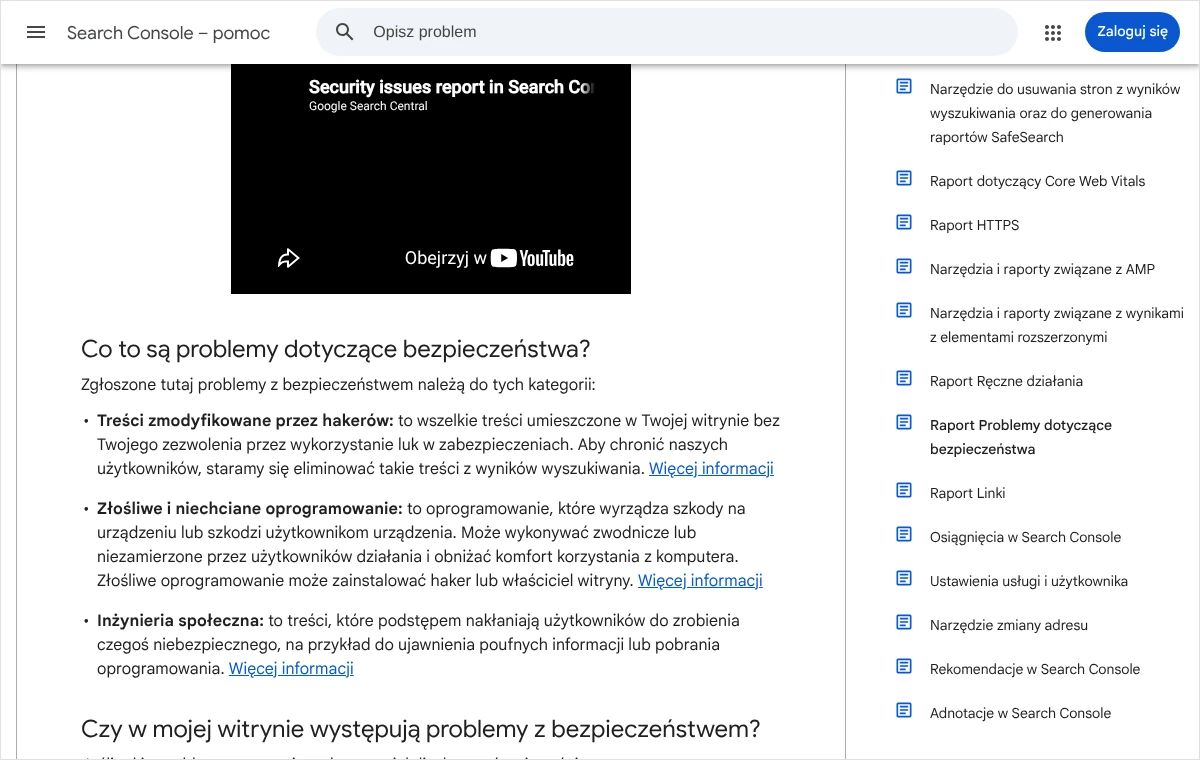This screenshot has height=760, width=1200.
Task: Click the video share arrow icon
Action: point(288,258)
